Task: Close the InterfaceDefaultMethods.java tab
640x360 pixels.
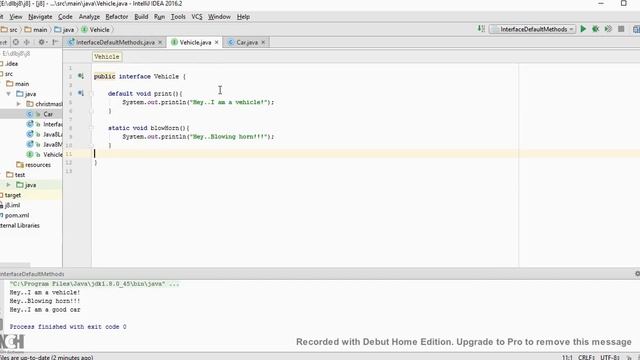Action: (160, 42)
